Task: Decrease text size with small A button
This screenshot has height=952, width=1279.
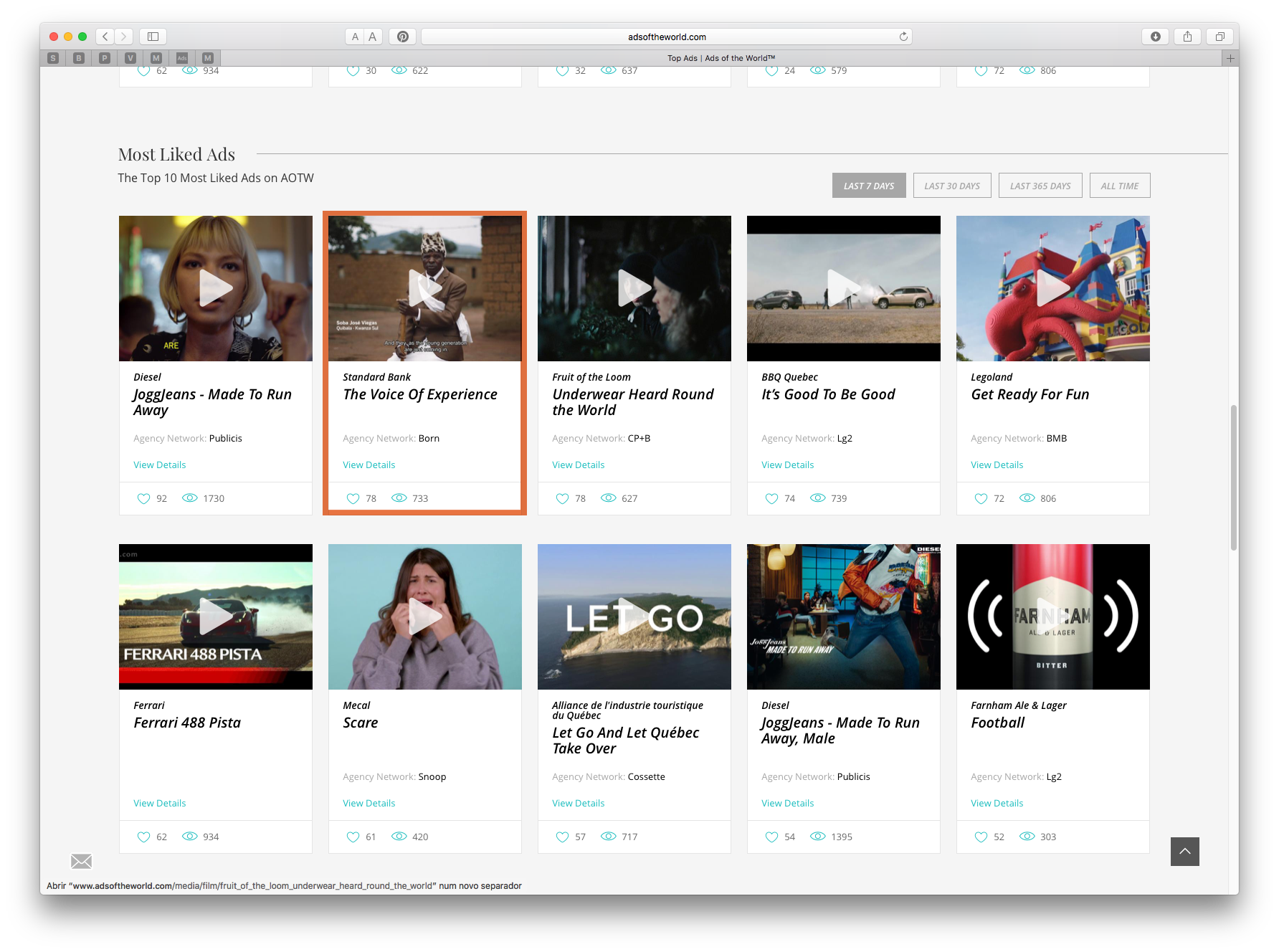Action: (355, 37)
